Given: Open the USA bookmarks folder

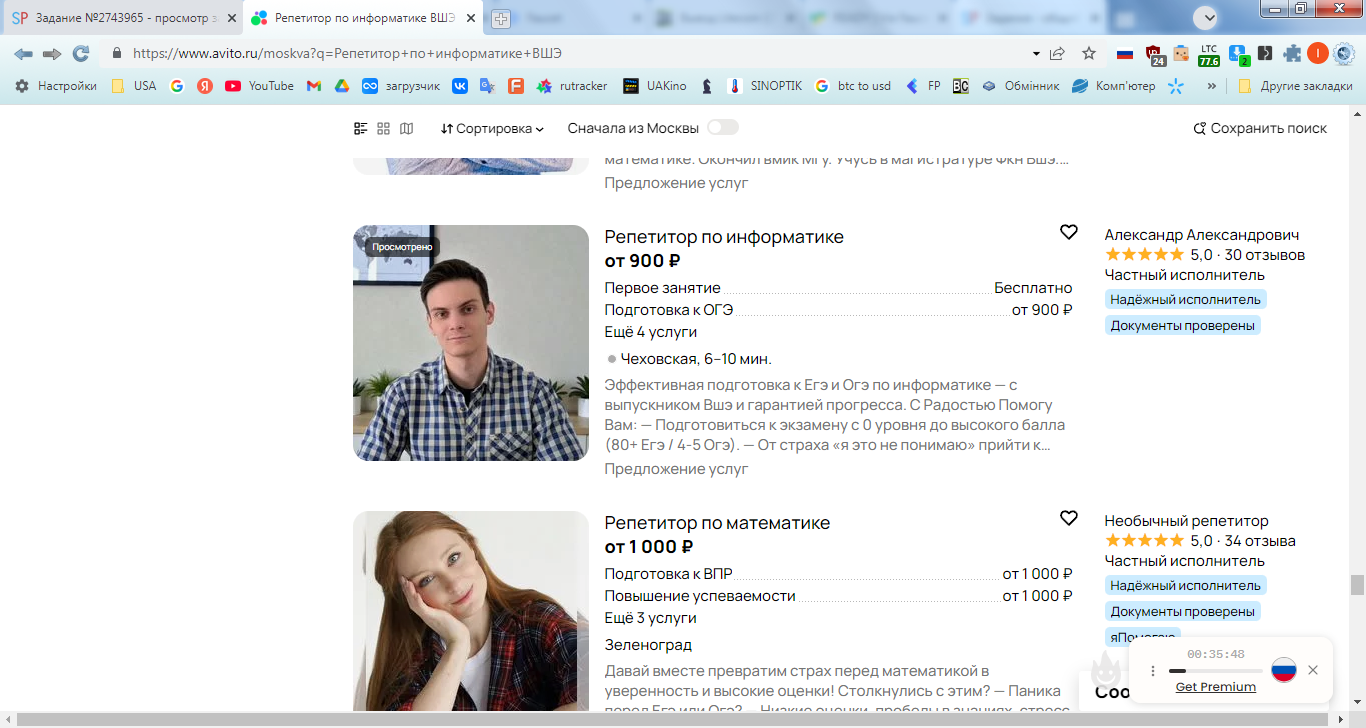Looking at the screenshot, I should pos(134,86).
